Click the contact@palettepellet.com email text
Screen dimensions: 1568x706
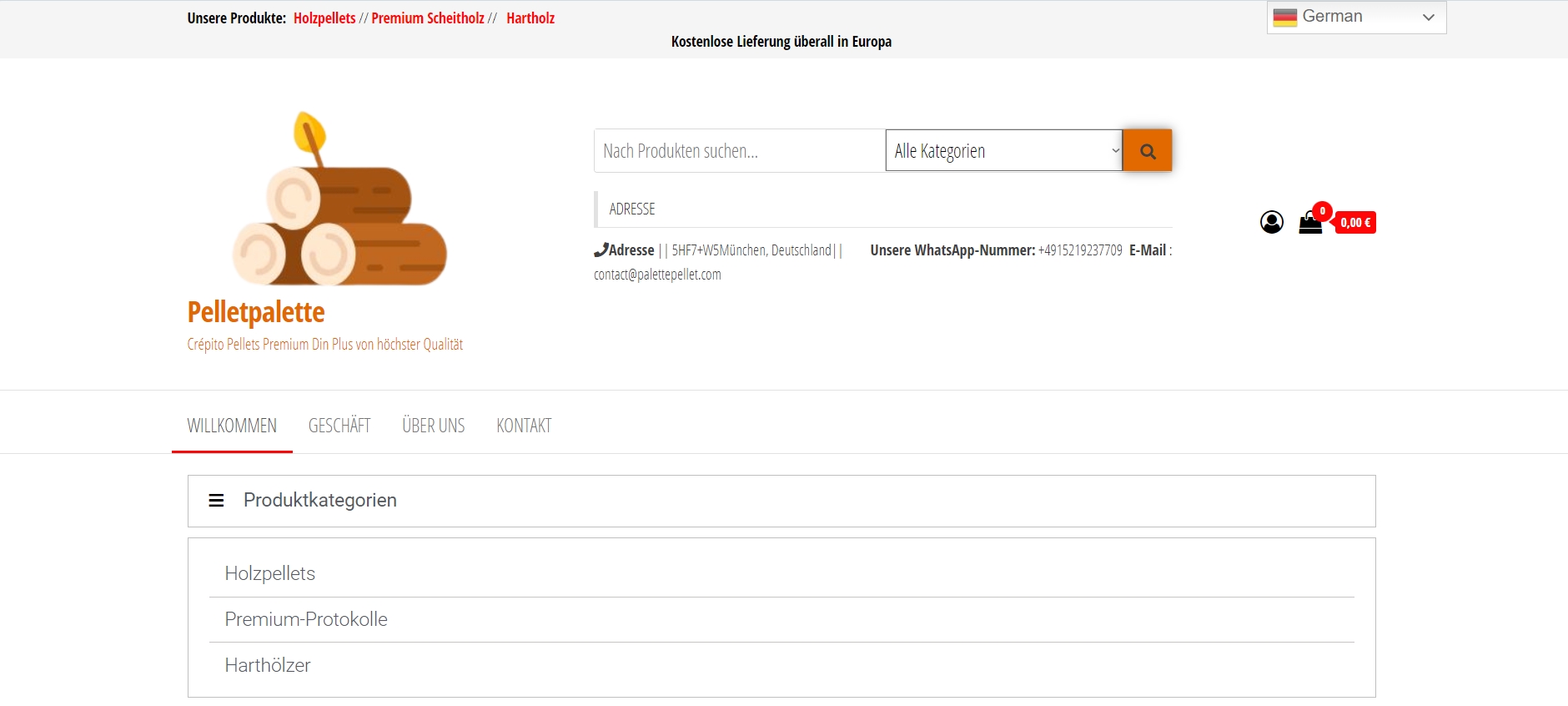tap(657, 275)
